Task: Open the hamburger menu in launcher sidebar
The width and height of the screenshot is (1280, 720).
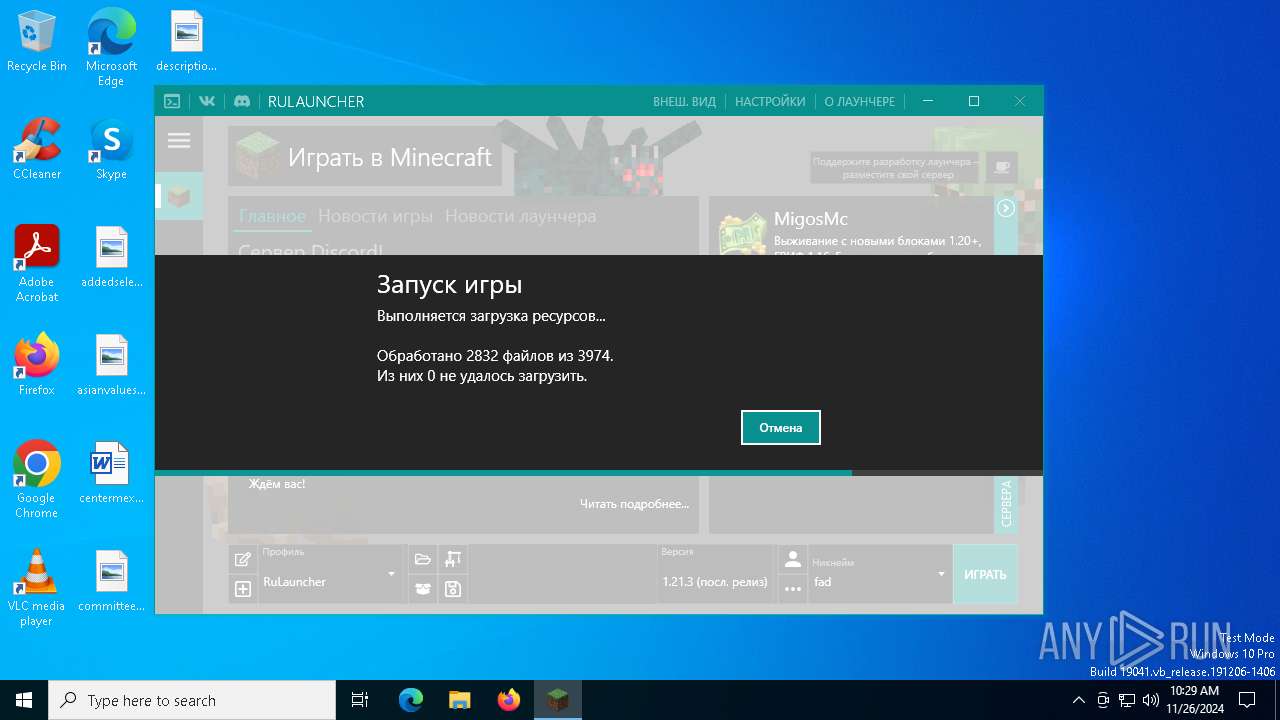Action: (x=179, y=141)
